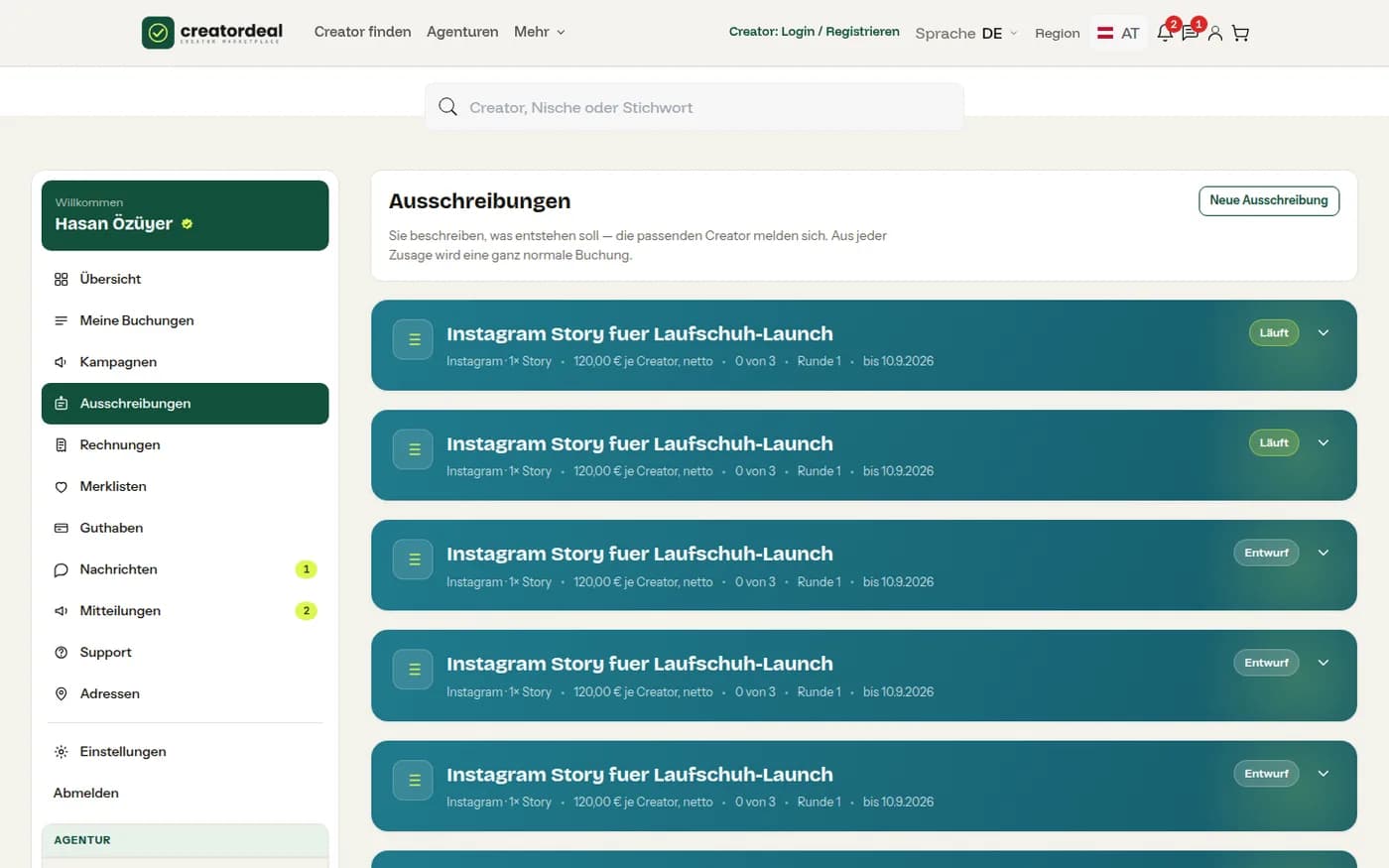The image size is (1389, 868).
Task: Click the Einstellungen gear icon
Action: pyautogui.click(x=61, y=752)
